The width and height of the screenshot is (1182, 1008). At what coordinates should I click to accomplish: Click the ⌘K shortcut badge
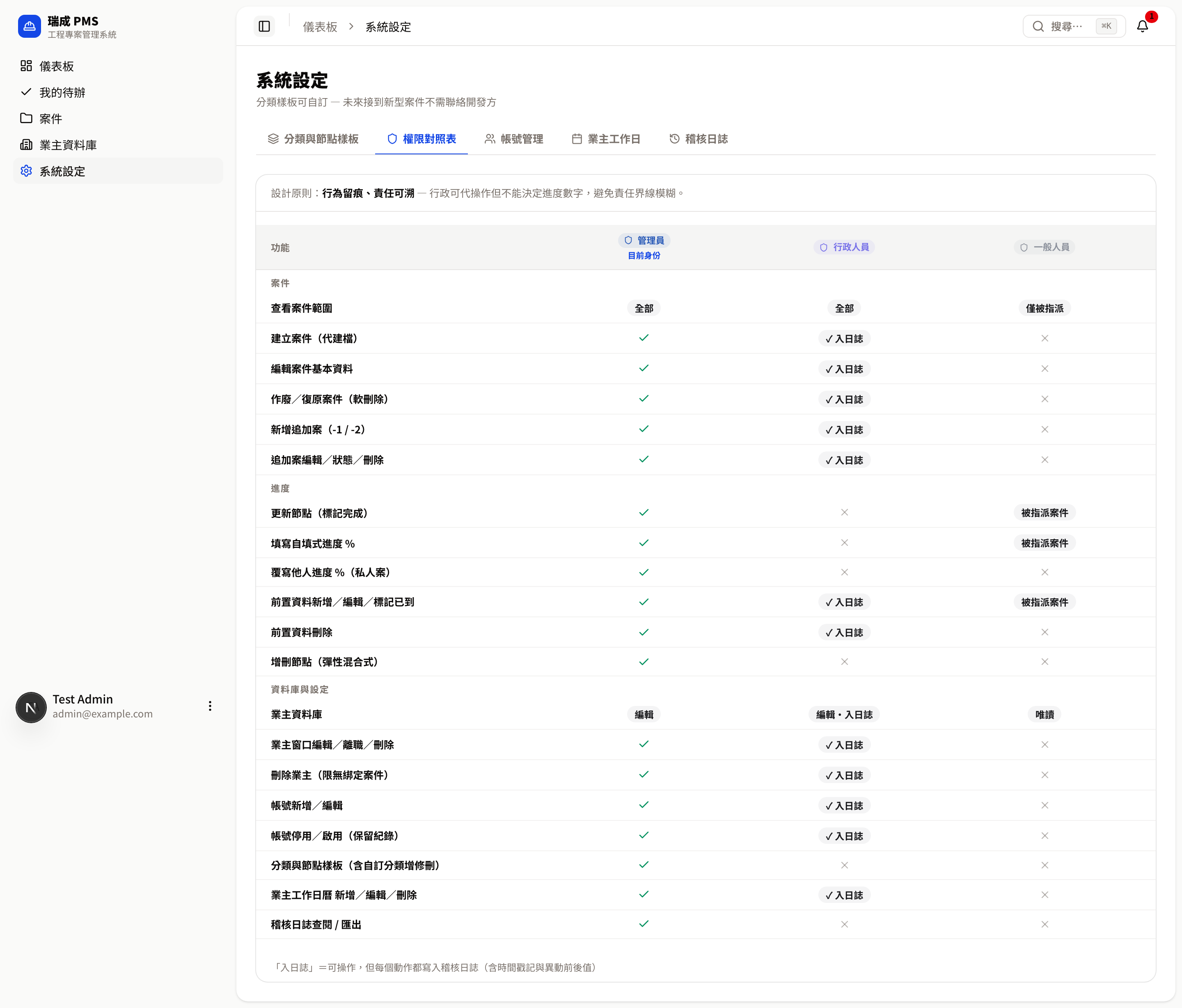pos(1106,26)
